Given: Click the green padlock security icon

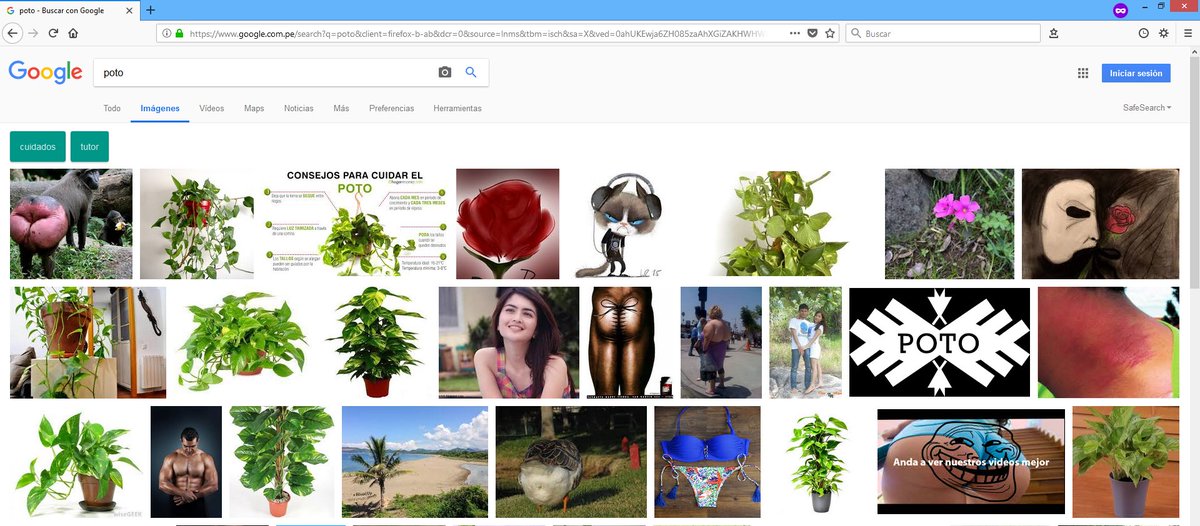Looking at the screenshot, I should pos(179,33).
